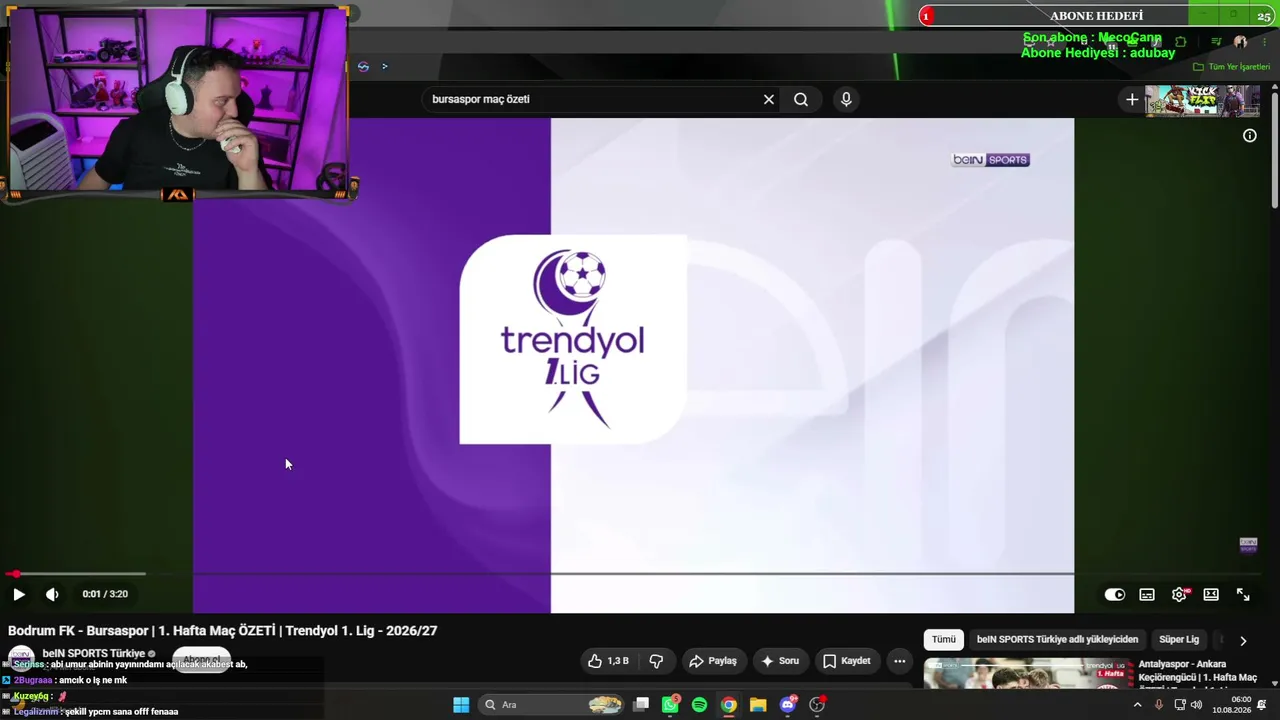Enter fullscreen mode
Viewport: 1280px width, 720px height.
point(1243,594)
